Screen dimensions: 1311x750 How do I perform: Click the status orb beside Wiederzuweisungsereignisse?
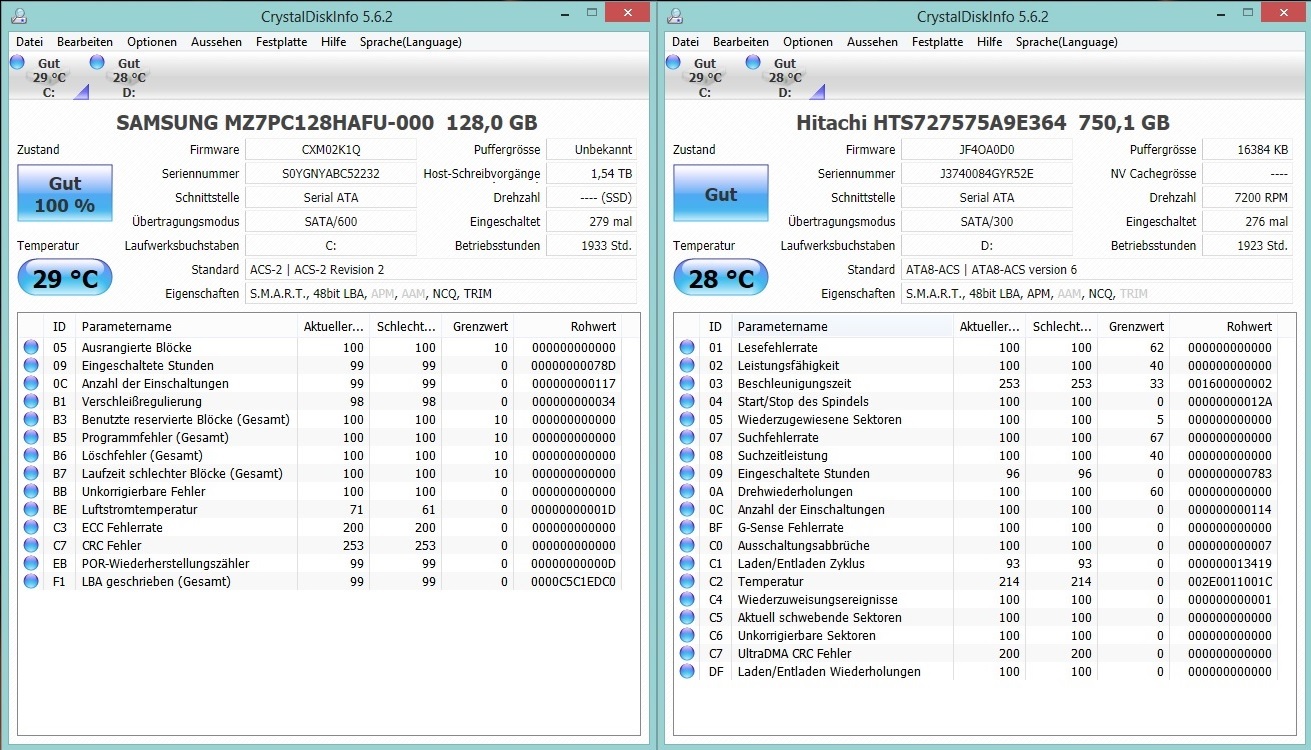[x=687, y=600]
